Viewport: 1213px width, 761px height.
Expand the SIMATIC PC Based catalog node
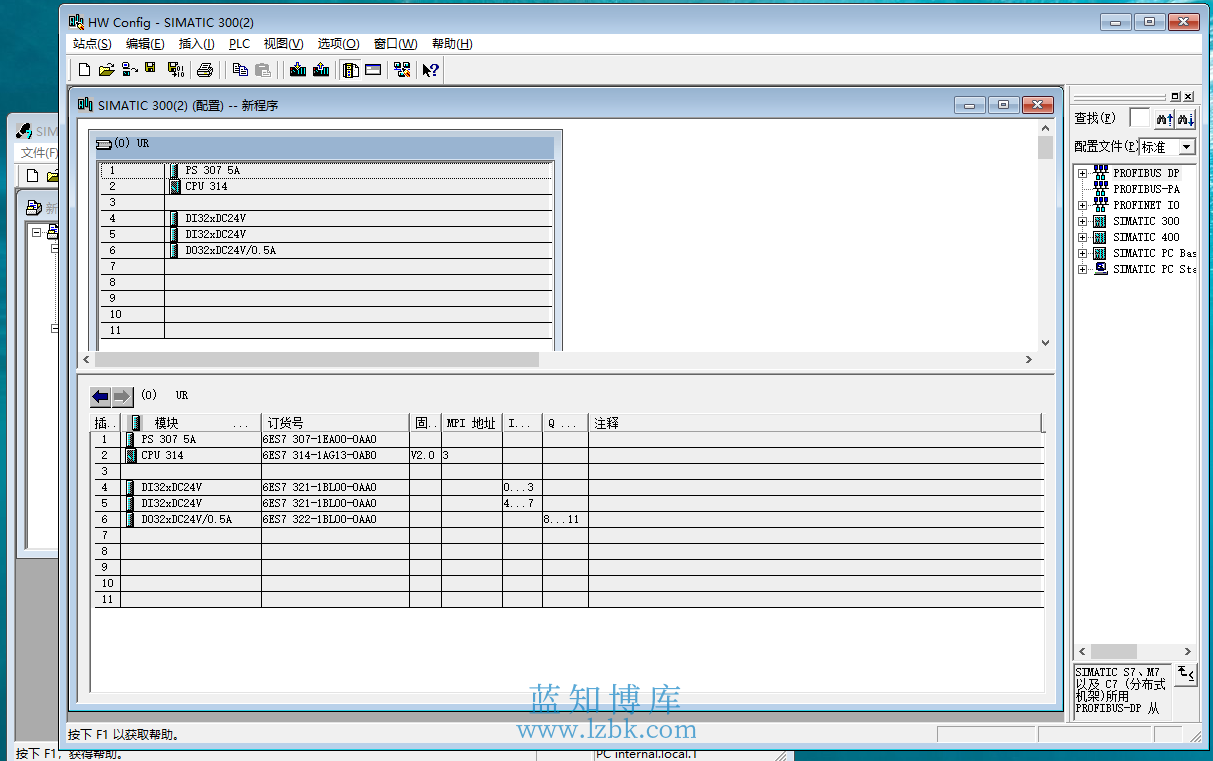[x=1082, y=253]
